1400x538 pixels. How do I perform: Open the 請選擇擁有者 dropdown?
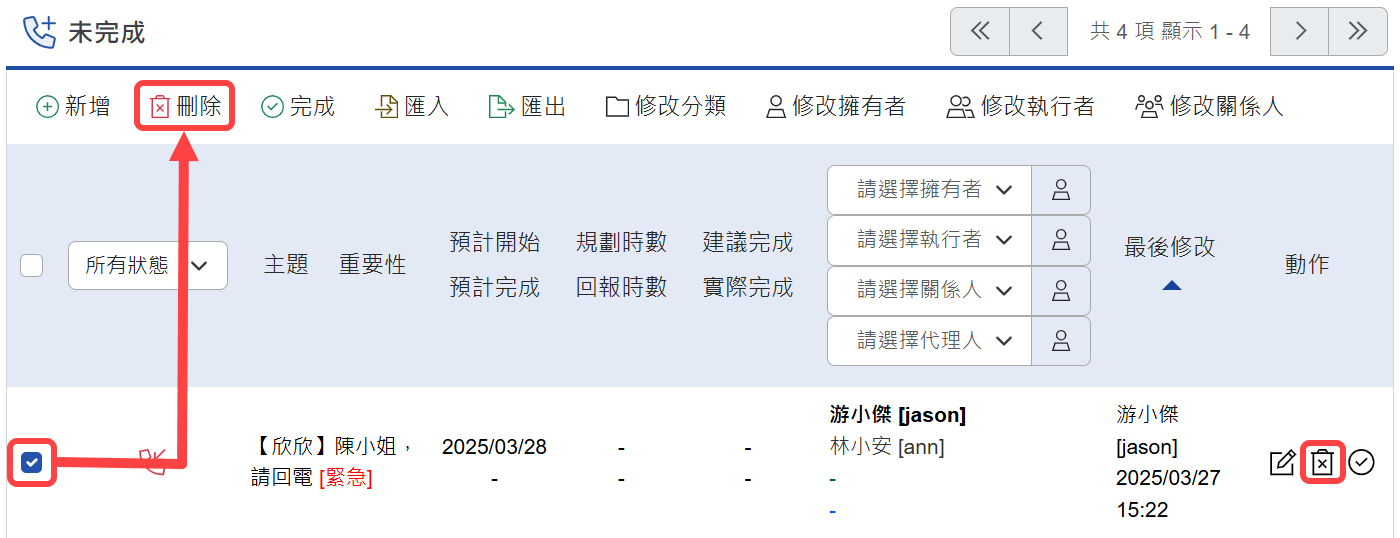(x=929, y=190)
